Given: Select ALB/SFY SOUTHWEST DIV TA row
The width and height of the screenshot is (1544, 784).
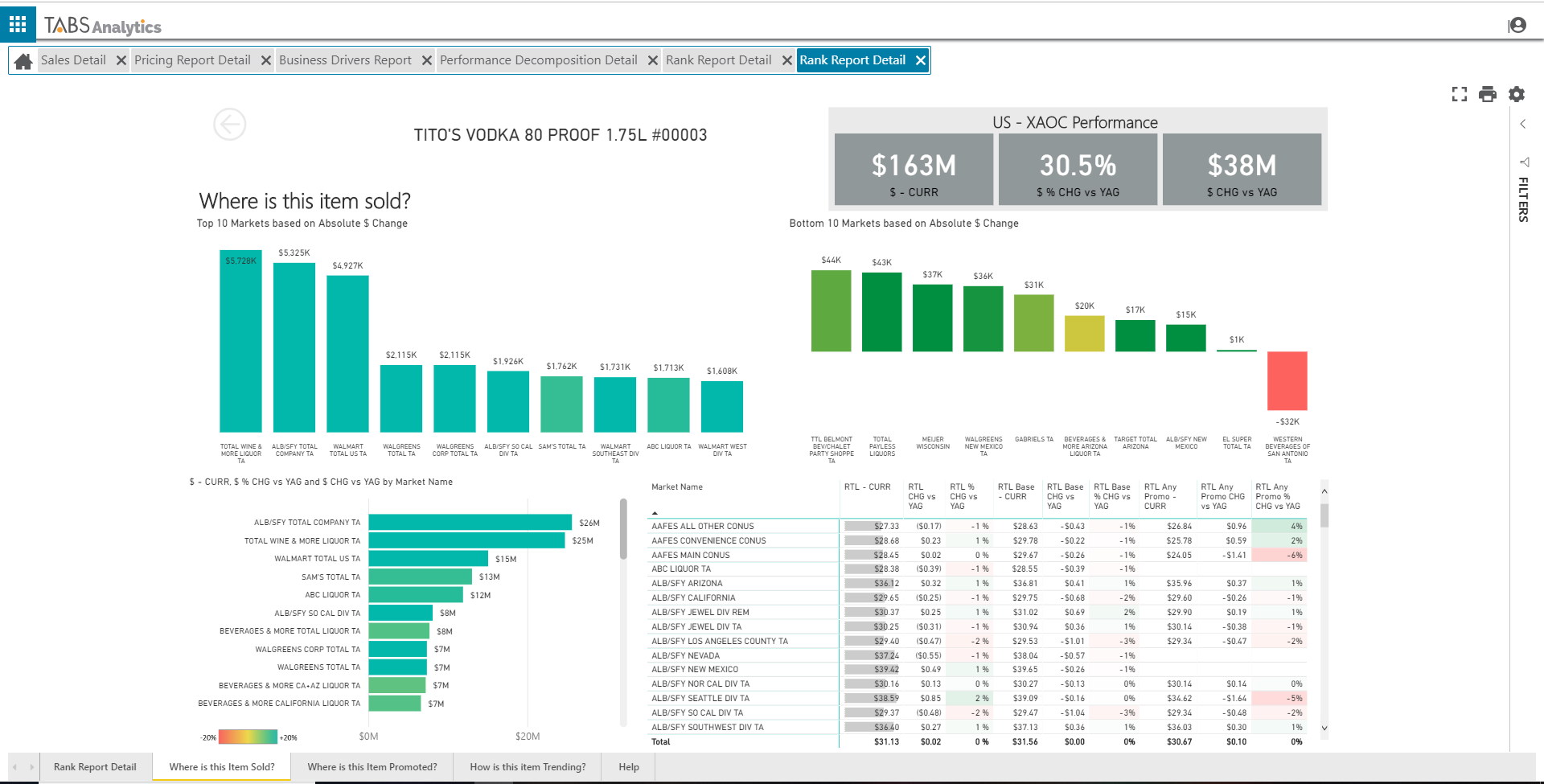Looking at the screenshot, I should [x=977, y=728].
